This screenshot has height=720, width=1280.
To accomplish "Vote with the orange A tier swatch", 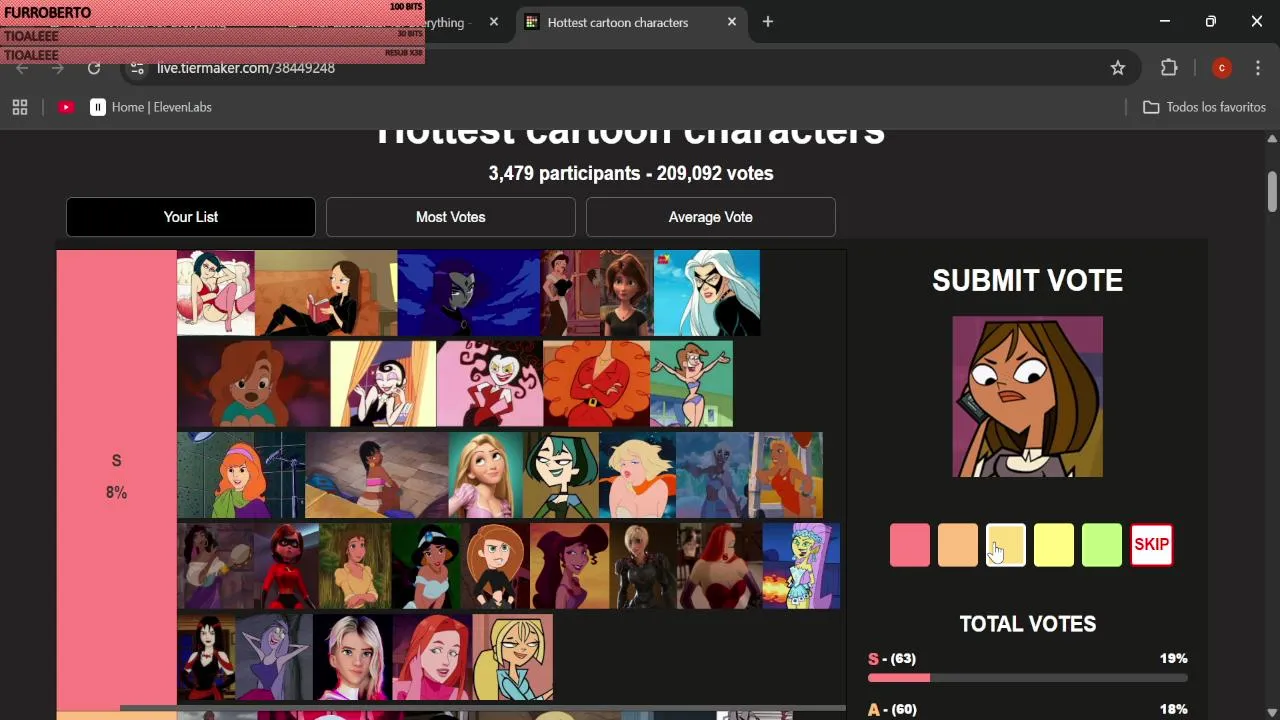I will (958, 545).
